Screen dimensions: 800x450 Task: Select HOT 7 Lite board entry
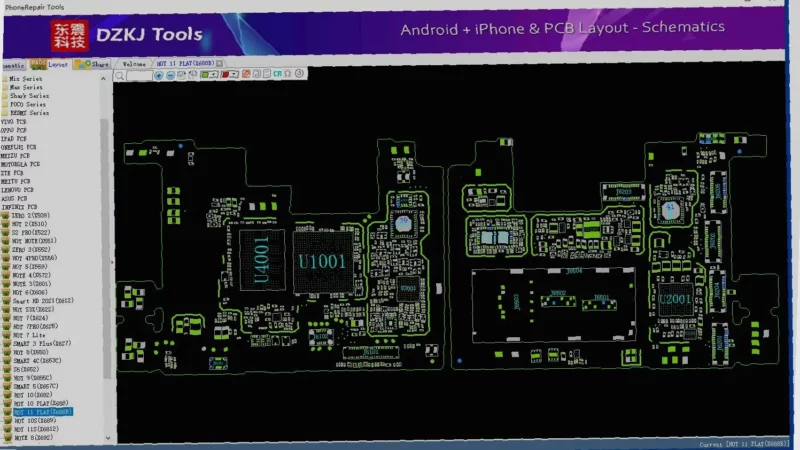coord(29,335)
